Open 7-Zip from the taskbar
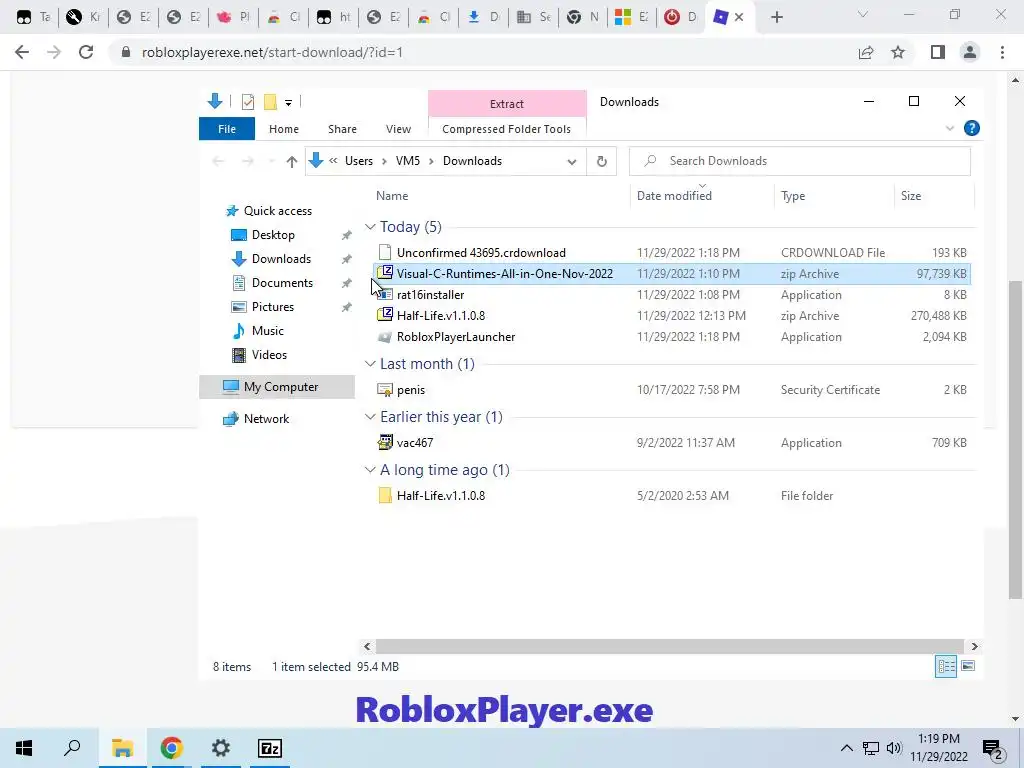This screenshot has width=1024, height=768. click(x=270, y=748)
